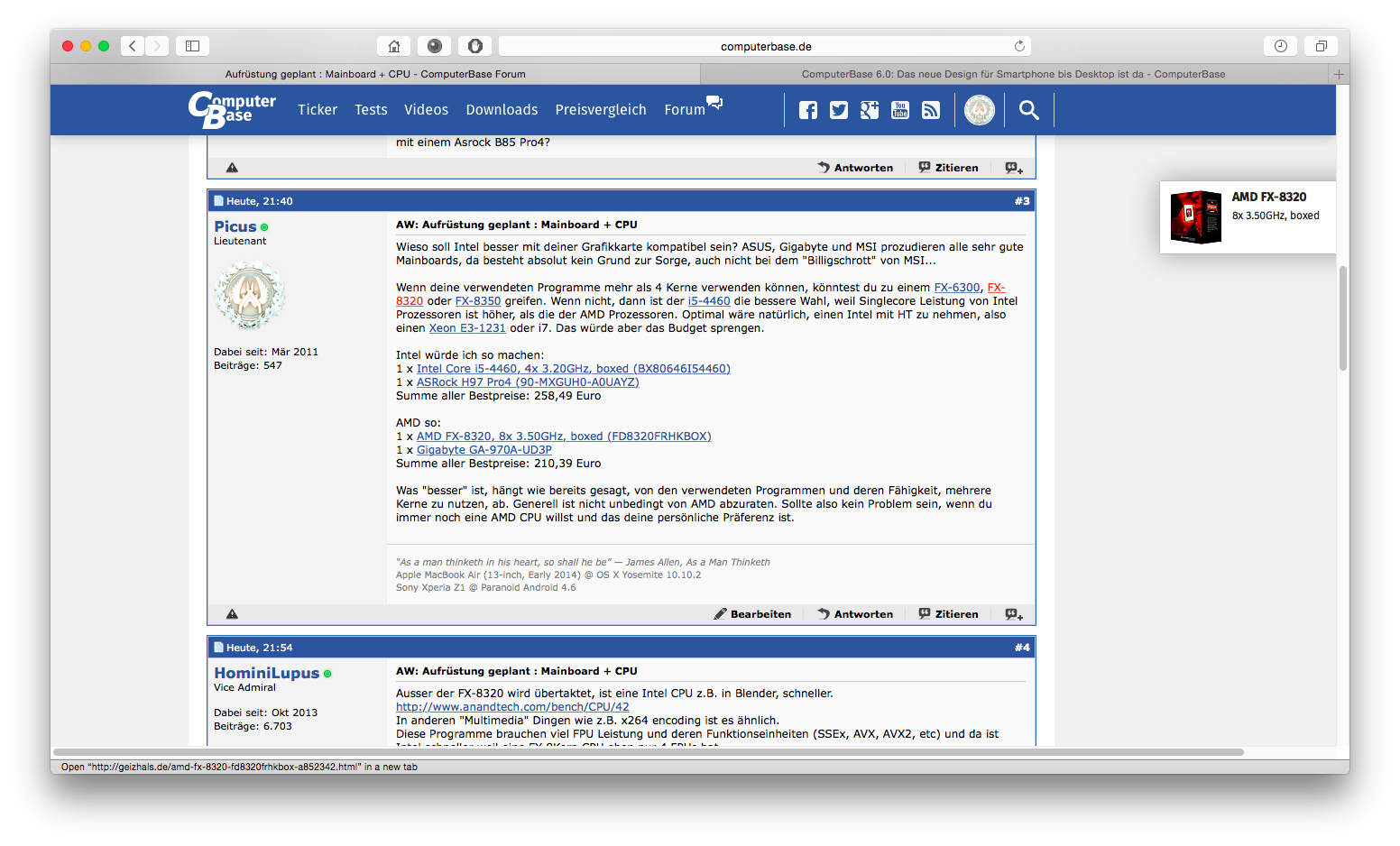Open Picus user avatar image
1400x846 pixels.
[x=250, y=296]
